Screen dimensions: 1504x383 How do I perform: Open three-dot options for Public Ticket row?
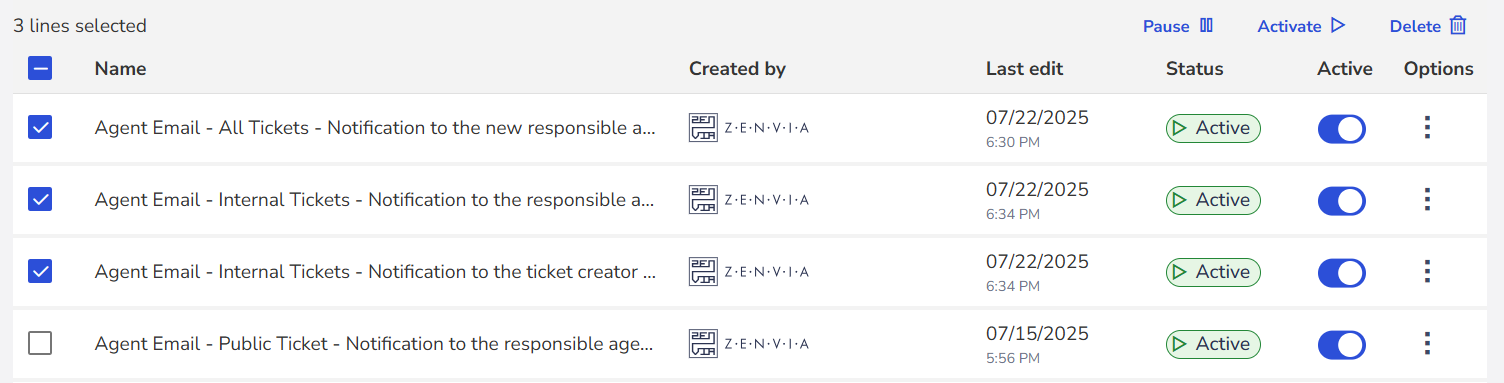[x=1428, y=344]
